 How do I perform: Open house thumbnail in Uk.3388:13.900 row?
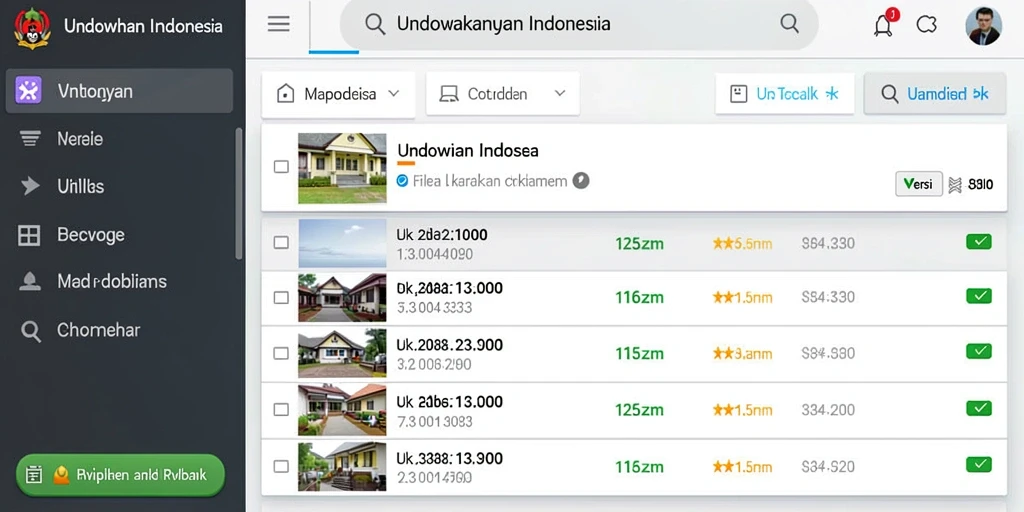tap(342, 466)
